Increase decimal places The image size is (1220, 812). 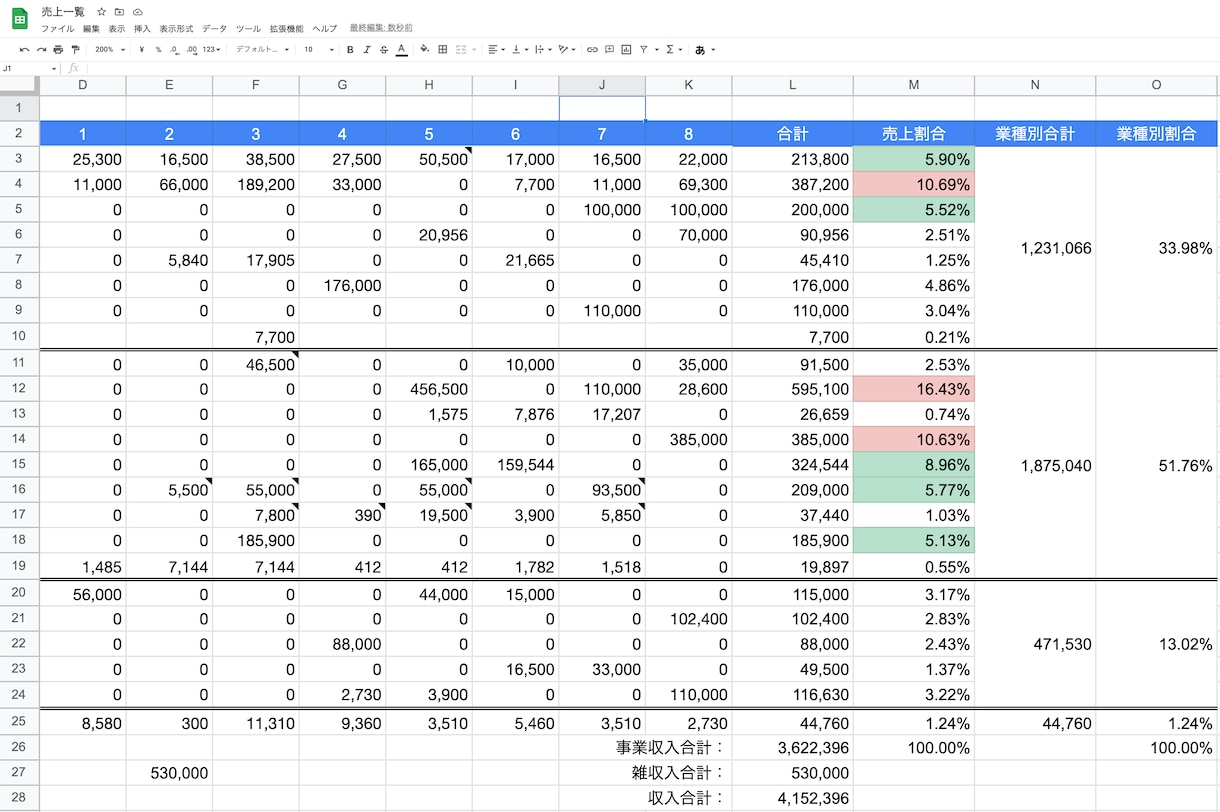click(191, 49)
